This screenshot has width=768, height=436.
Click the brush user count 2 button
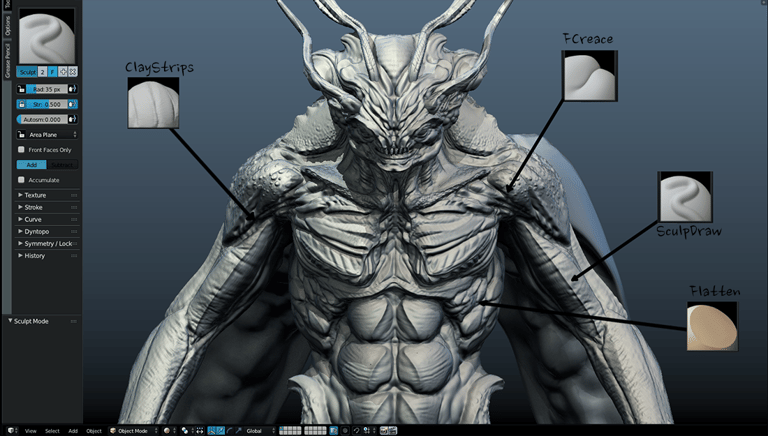coord(43,72)
